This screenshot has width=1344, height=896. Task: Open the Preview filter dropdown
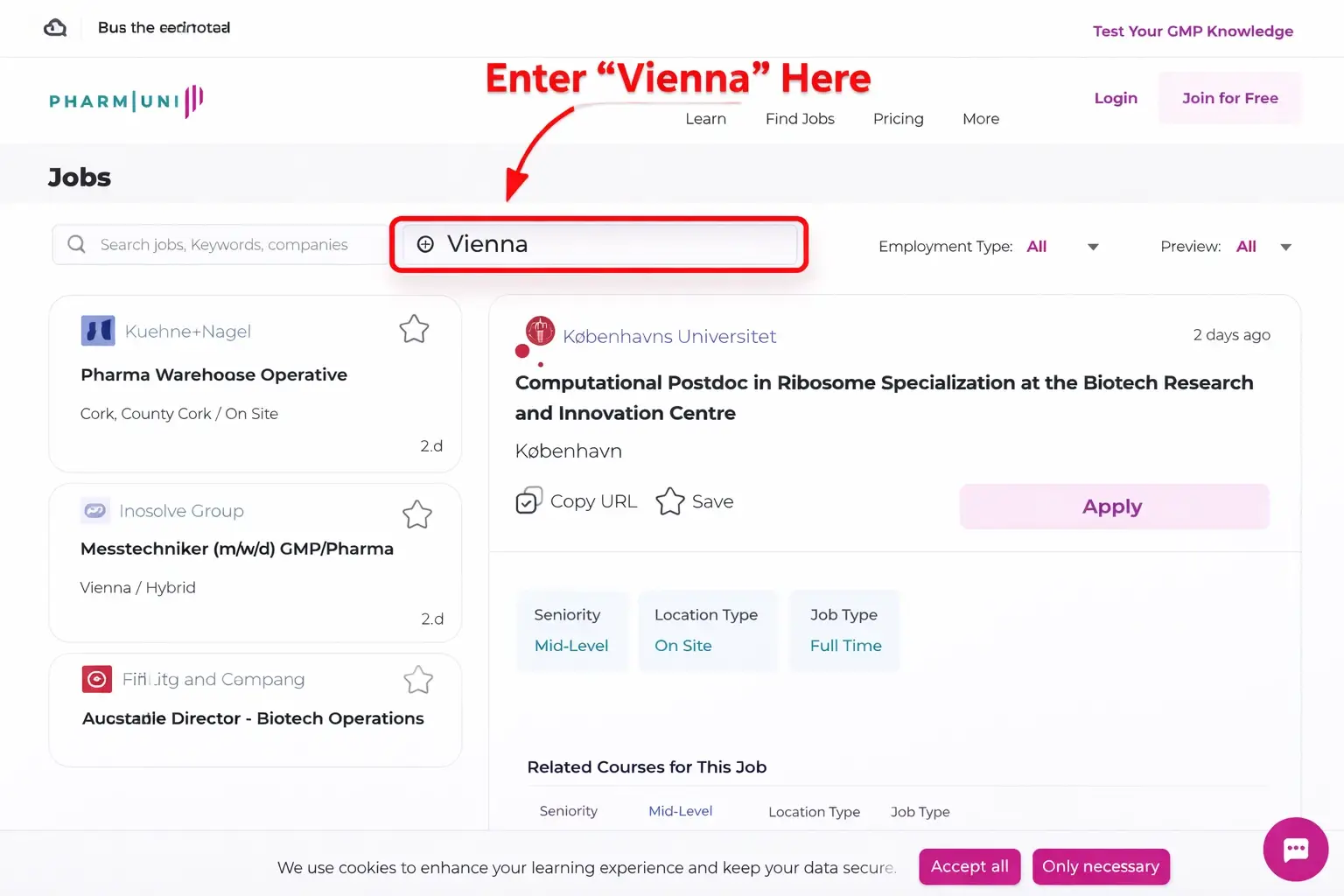[x=1285, y=247]
